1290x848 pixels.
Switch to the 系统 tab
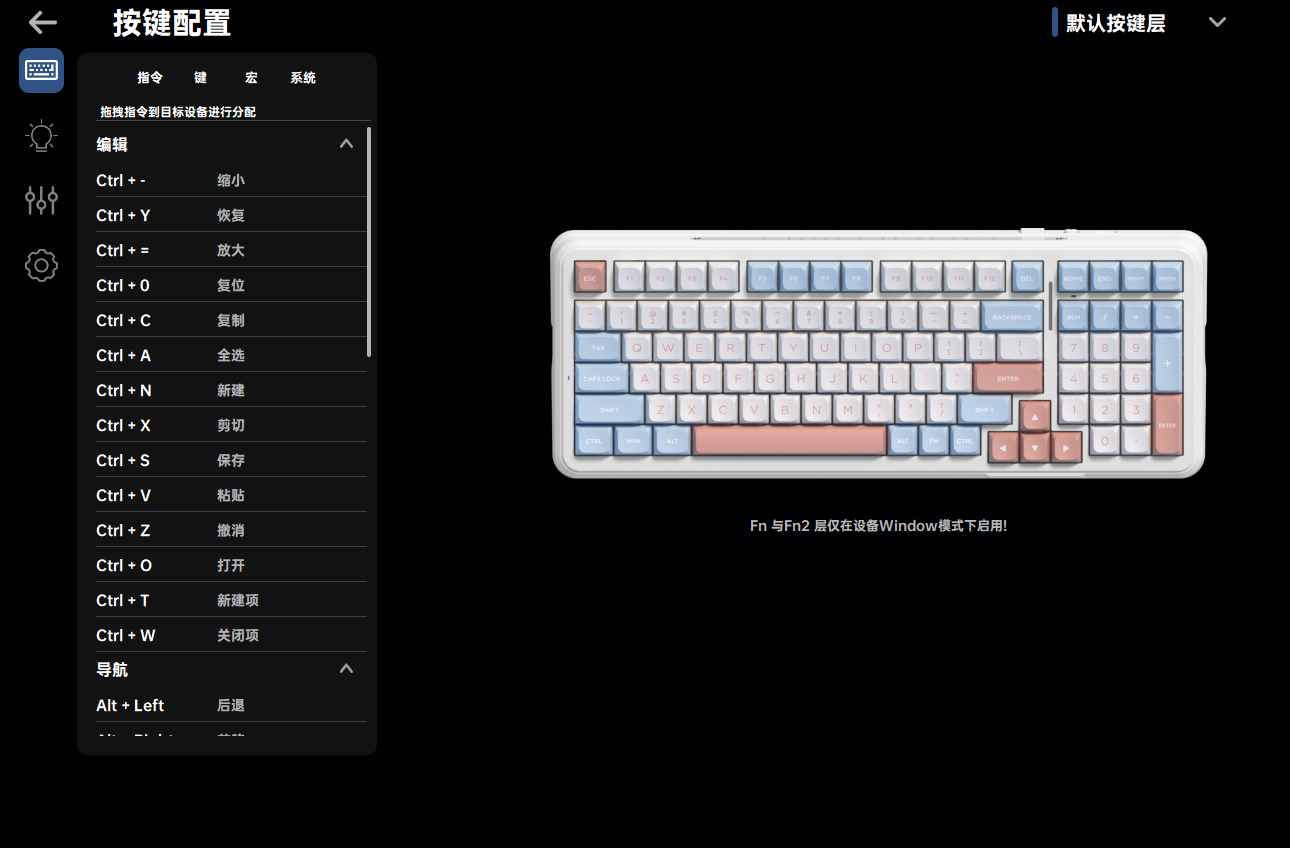click(303, 77)
